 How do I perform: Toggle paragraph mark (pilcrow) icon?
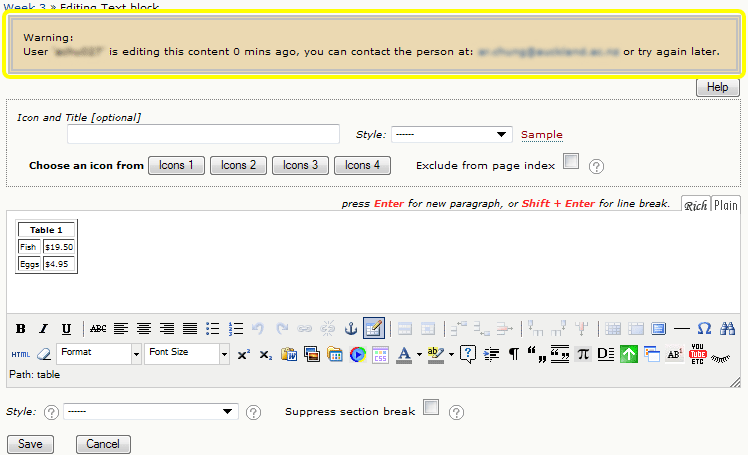pyautogui.click(x=513, y=354)
